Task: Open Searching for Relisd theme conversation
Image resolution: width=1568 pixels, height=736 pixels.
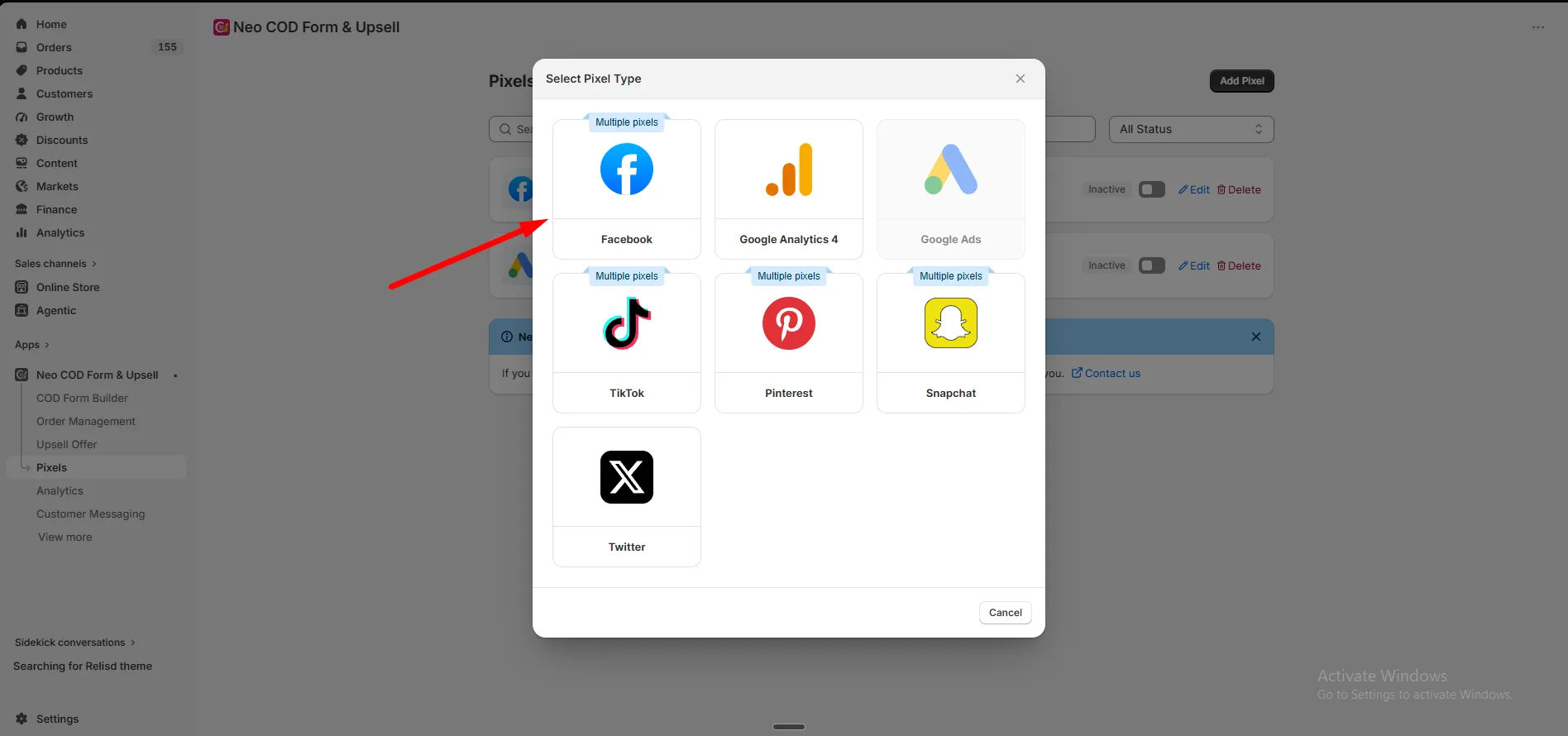Action: [83, 666]
